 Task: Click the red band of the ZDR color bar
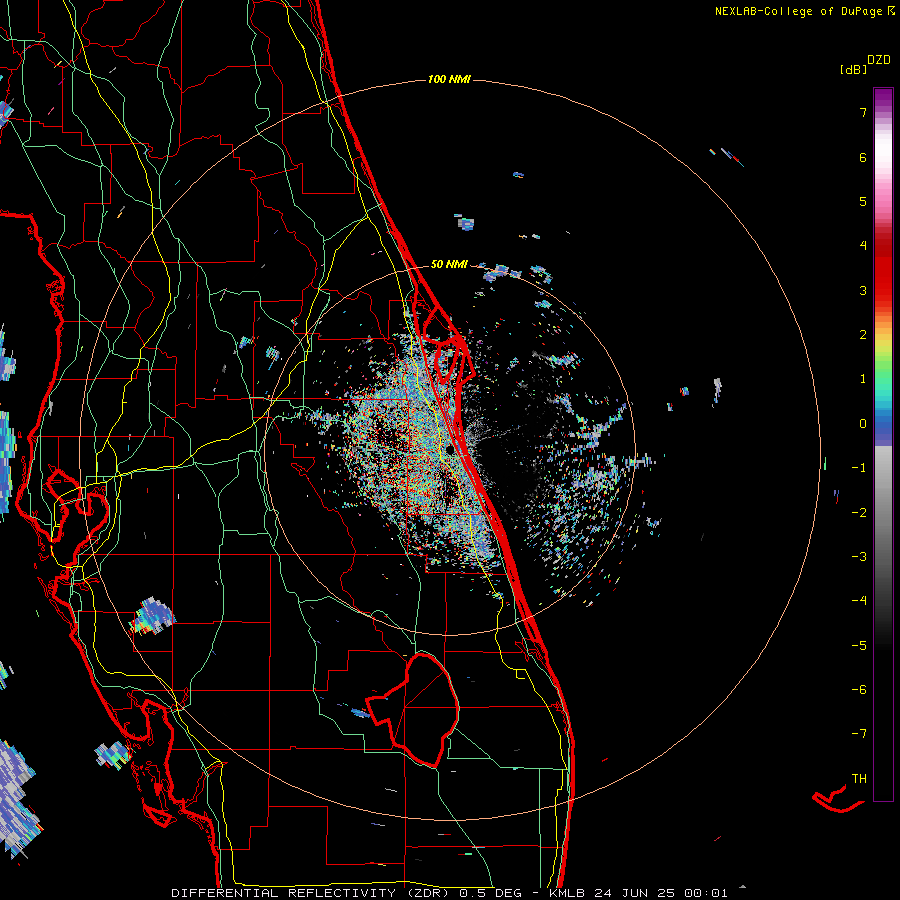point(883,276)
